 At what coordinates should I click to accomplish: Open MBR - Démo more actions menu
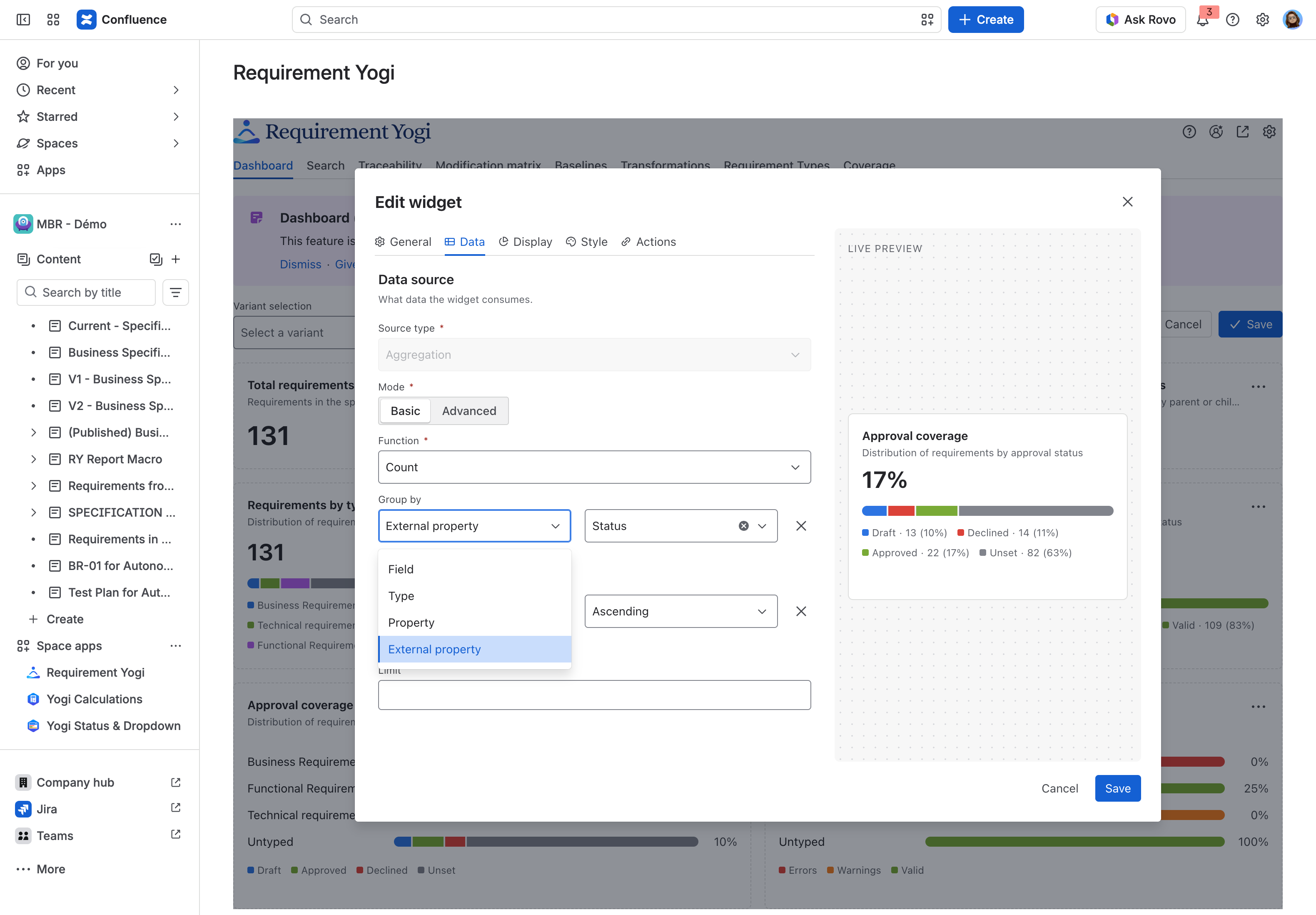point(176,224)
